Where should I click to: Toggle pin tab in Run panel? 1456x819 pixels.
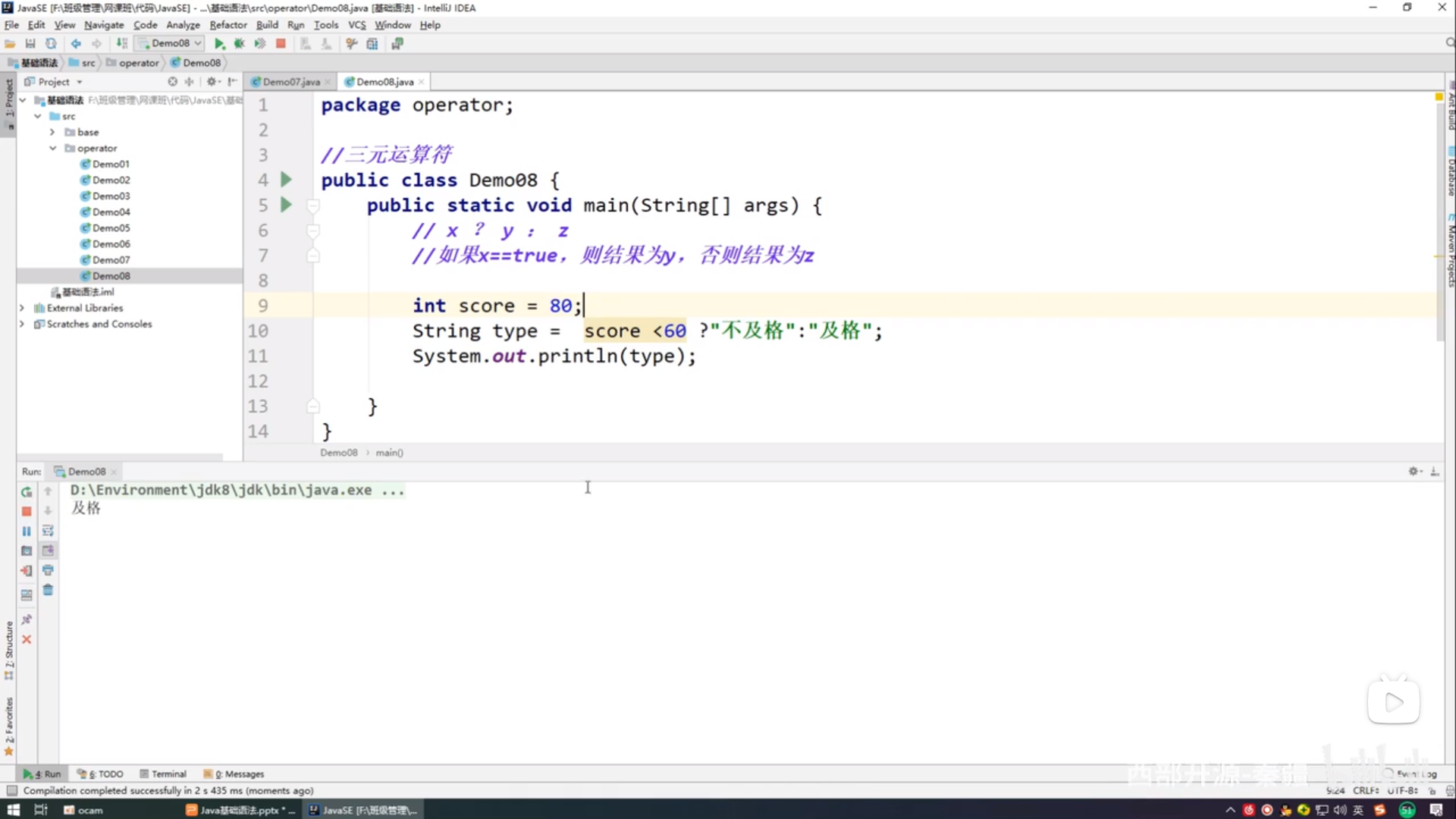click(x=27, y=620)
